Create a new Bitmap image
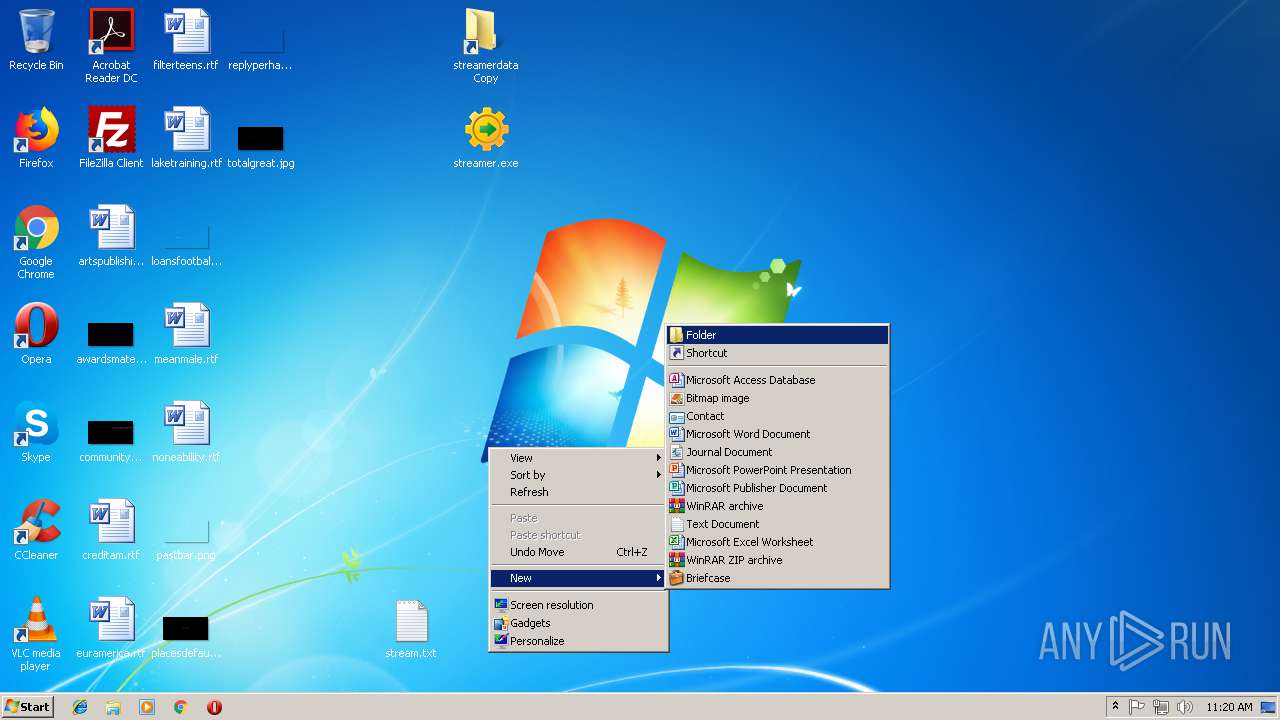 [x=778, y=398]
